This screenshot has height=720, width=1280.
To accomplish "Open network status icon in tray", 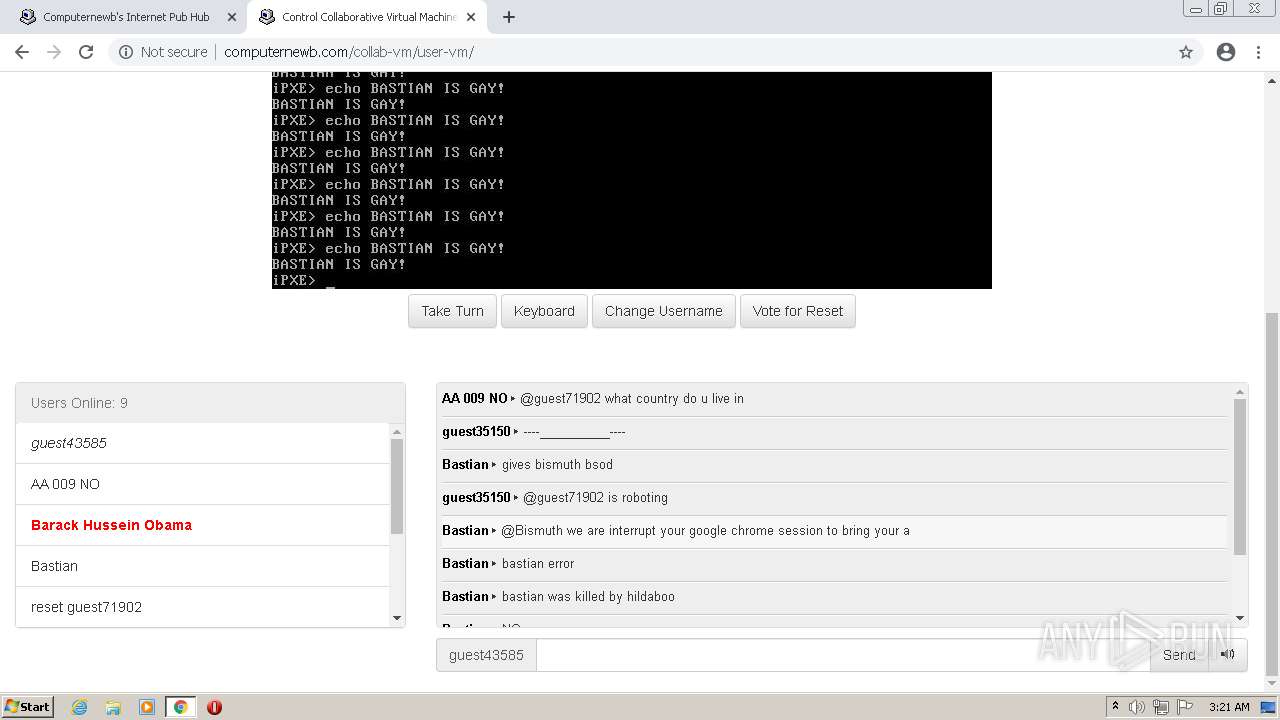I will tap(1160, 707).
